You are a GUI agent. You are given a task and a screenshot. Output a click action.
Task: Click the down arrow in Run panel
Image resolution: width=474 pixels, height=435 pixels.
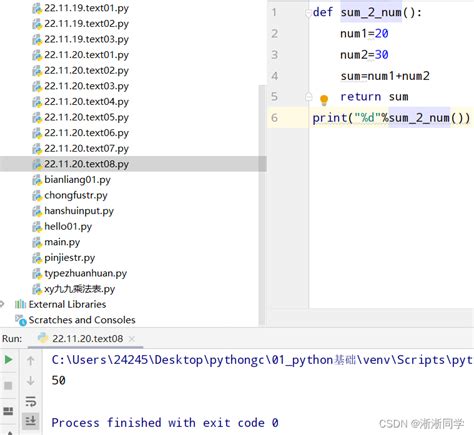[31, 380]
